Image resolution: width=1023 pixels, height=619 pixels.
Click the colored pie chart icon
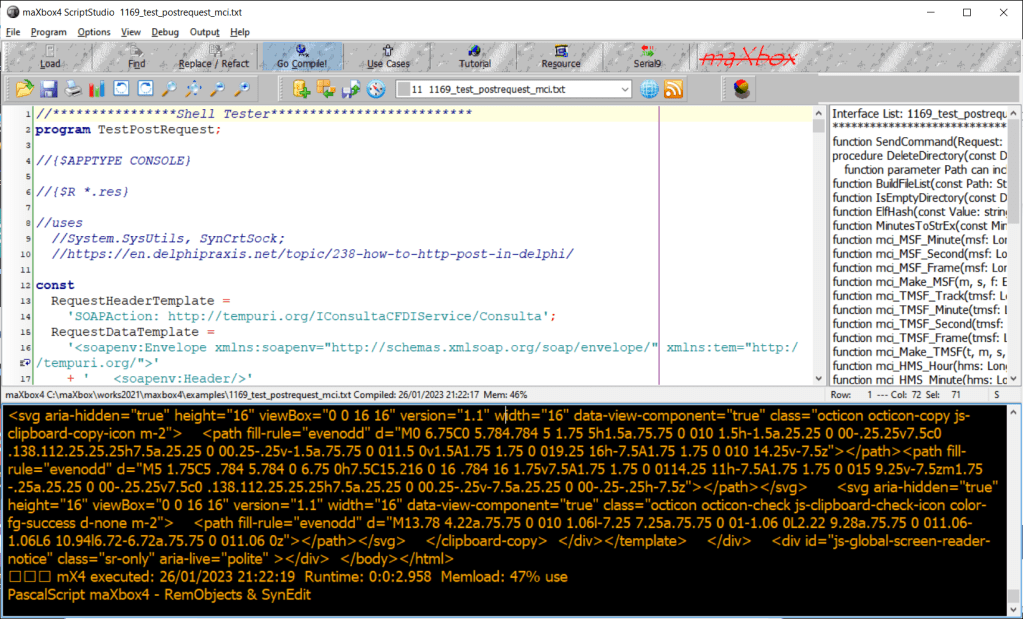coord(741,89)
